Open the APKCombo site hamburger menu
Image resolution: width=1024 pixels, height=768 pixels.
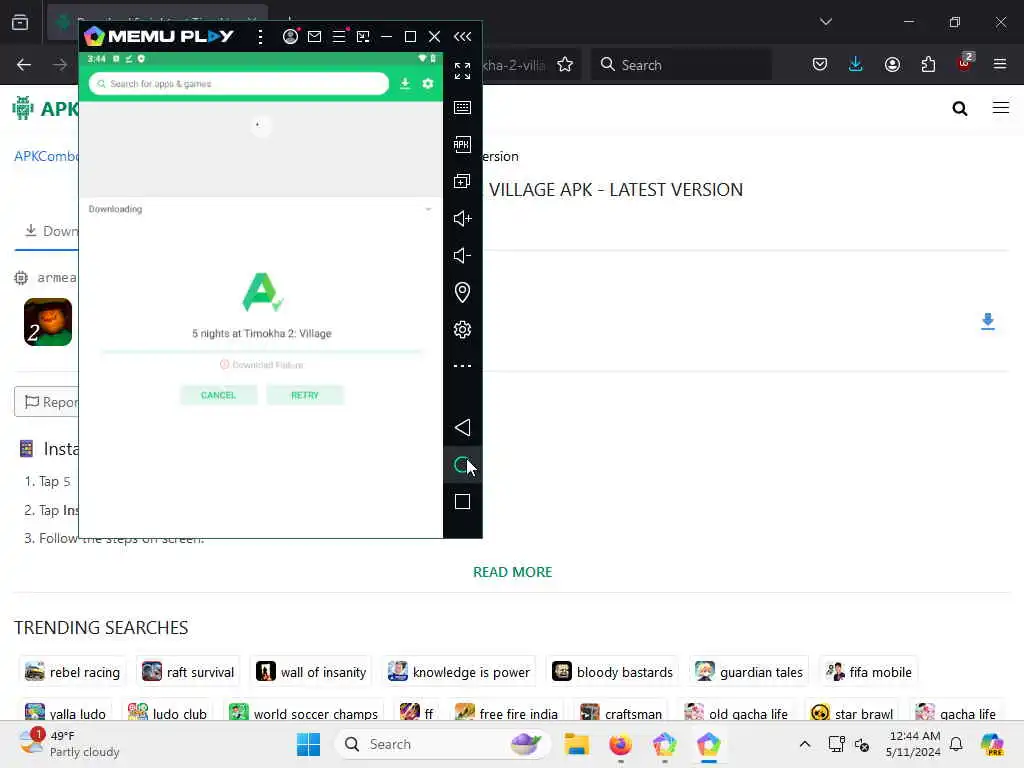pos(1000,108)
